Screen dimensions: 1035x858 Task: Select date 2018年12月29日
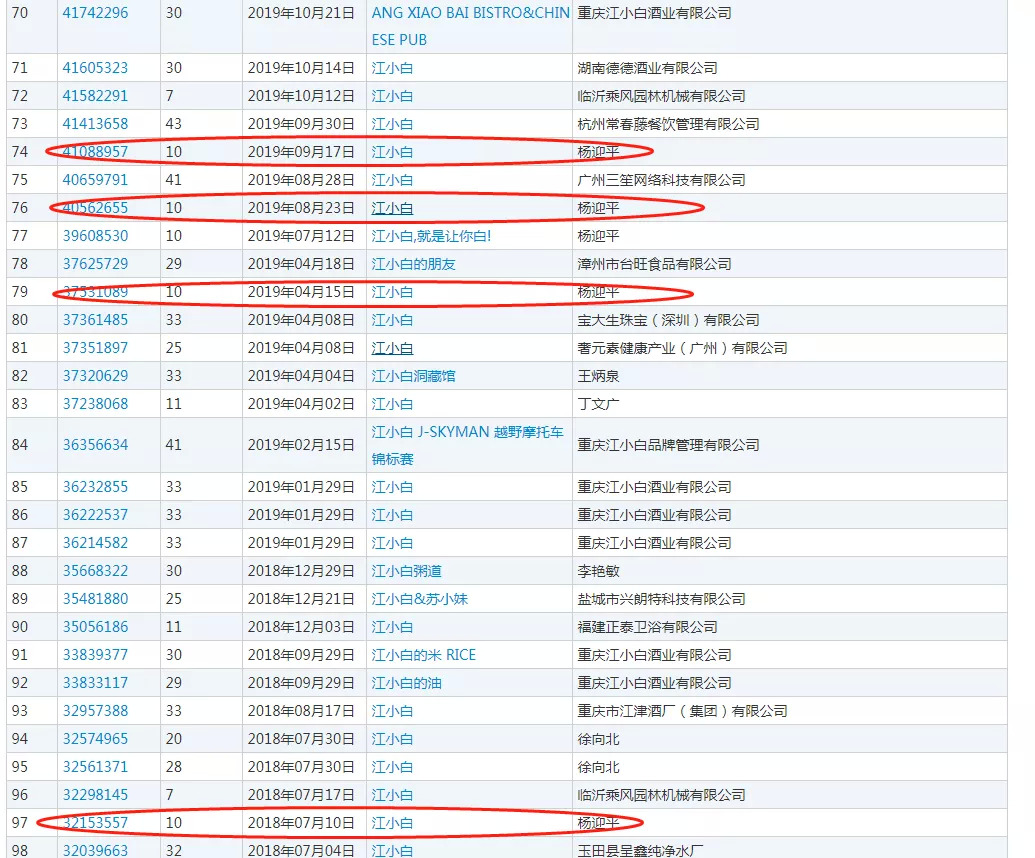(301, 571)
